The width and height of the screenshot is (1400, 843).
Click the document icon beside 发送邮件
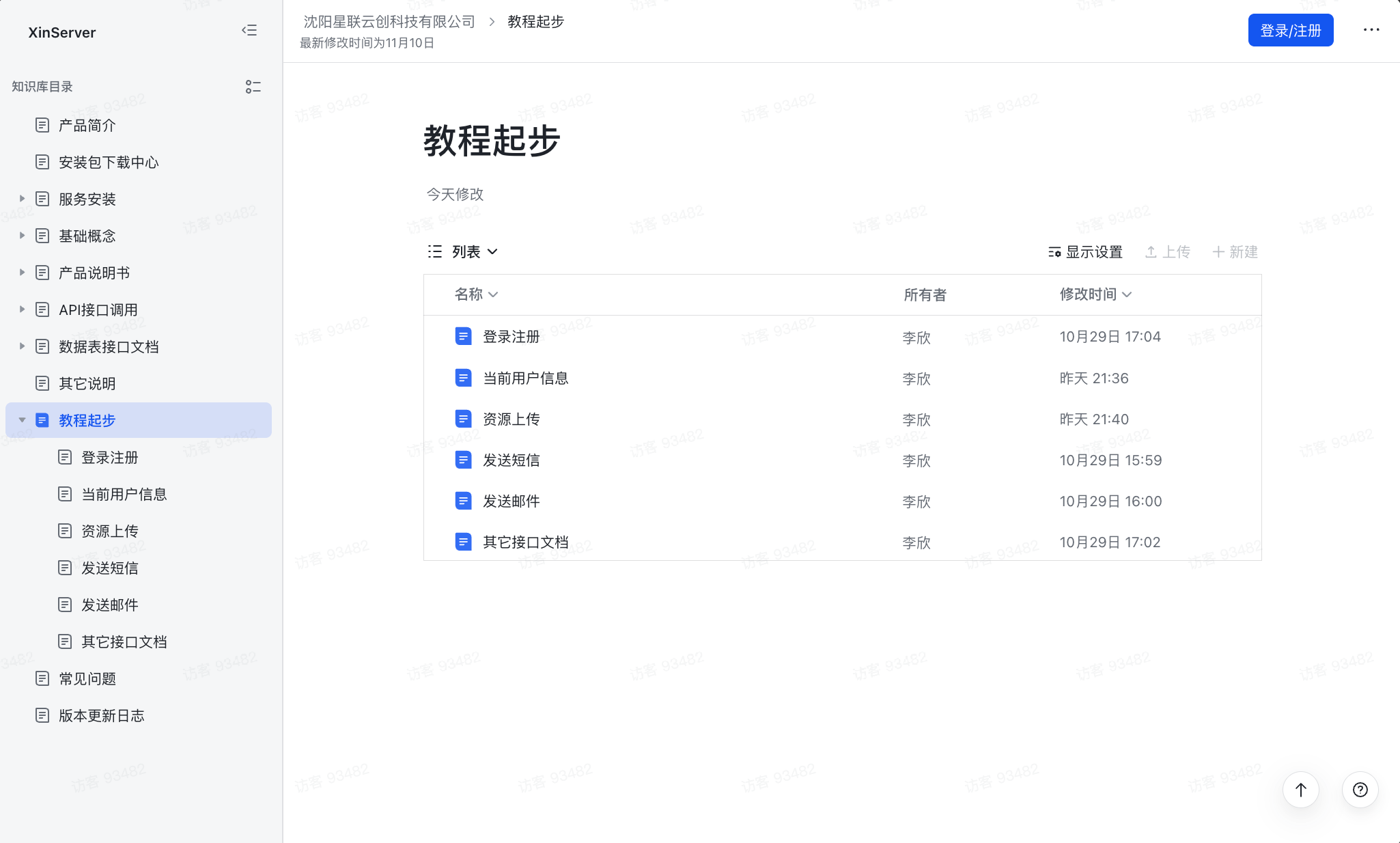463,500
